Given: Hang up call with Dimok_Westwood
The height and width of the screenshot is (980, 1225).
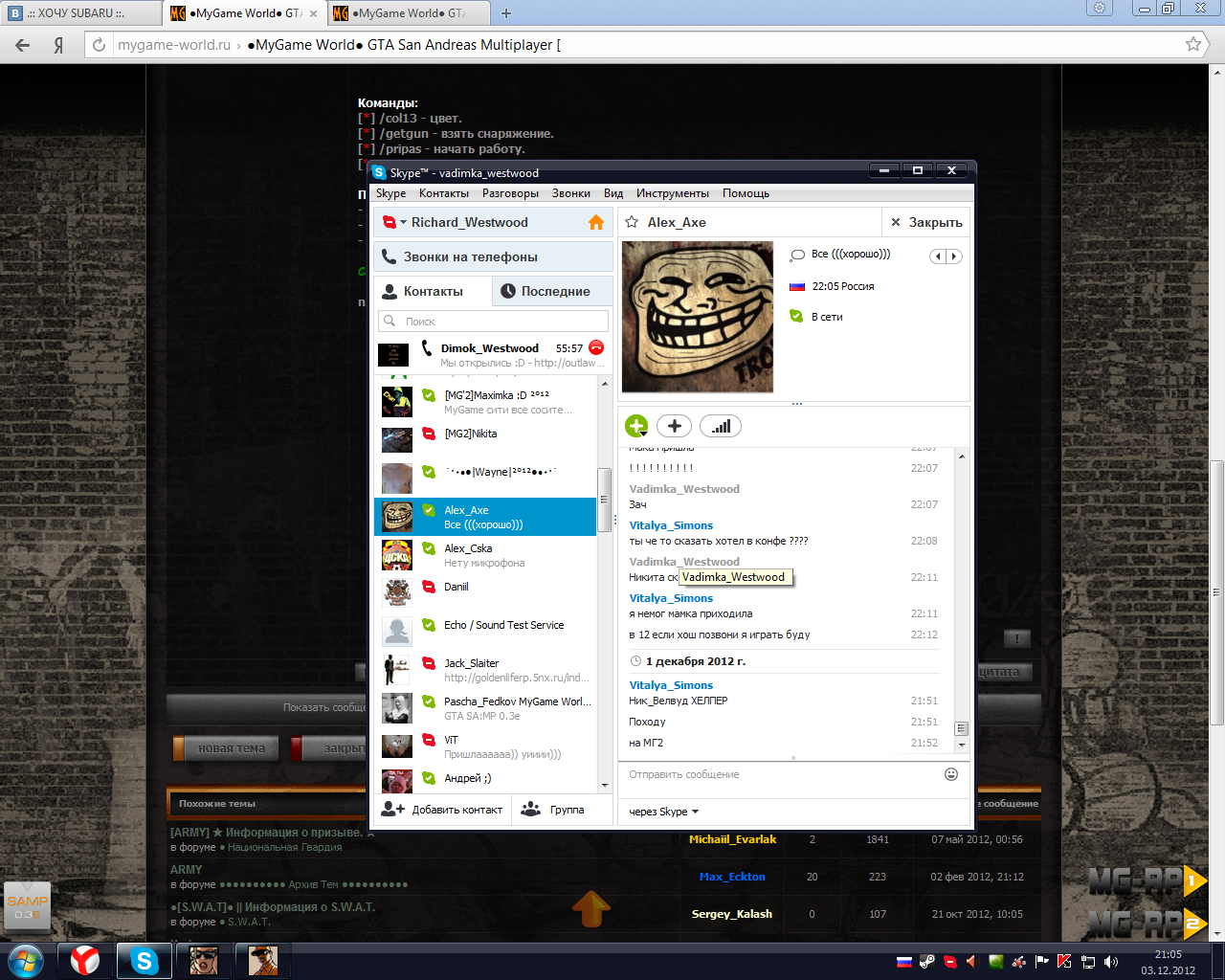Looking at the screenshot, I should click(596, 347).
